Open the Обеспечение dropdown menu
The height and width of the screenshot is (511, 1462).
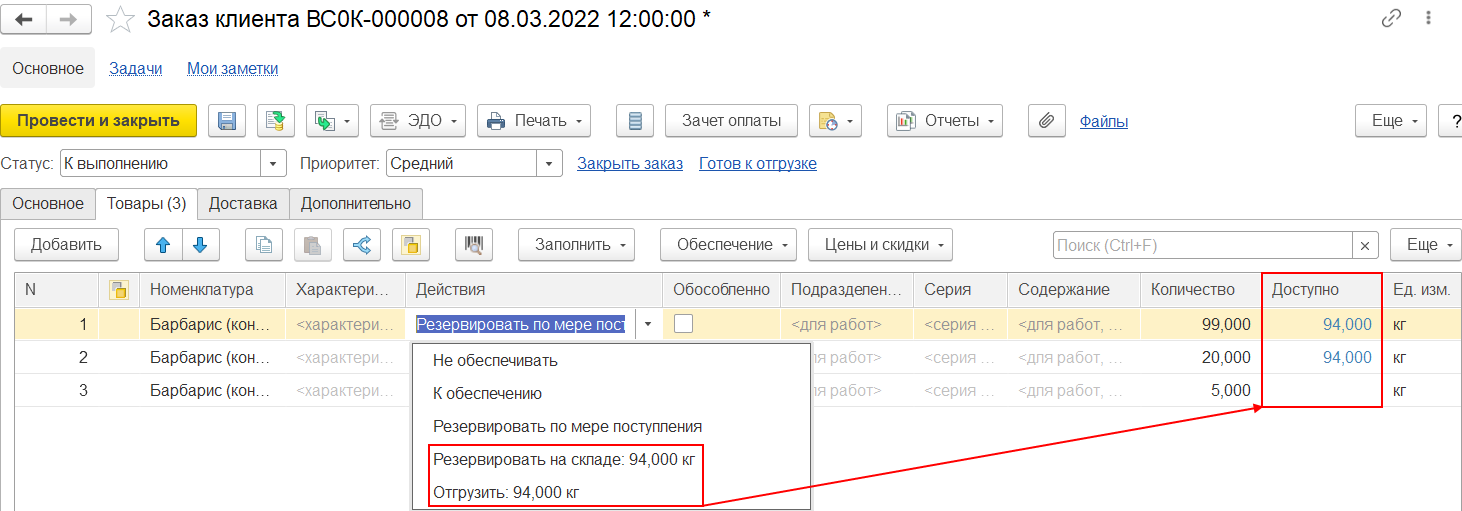(728, 245)
